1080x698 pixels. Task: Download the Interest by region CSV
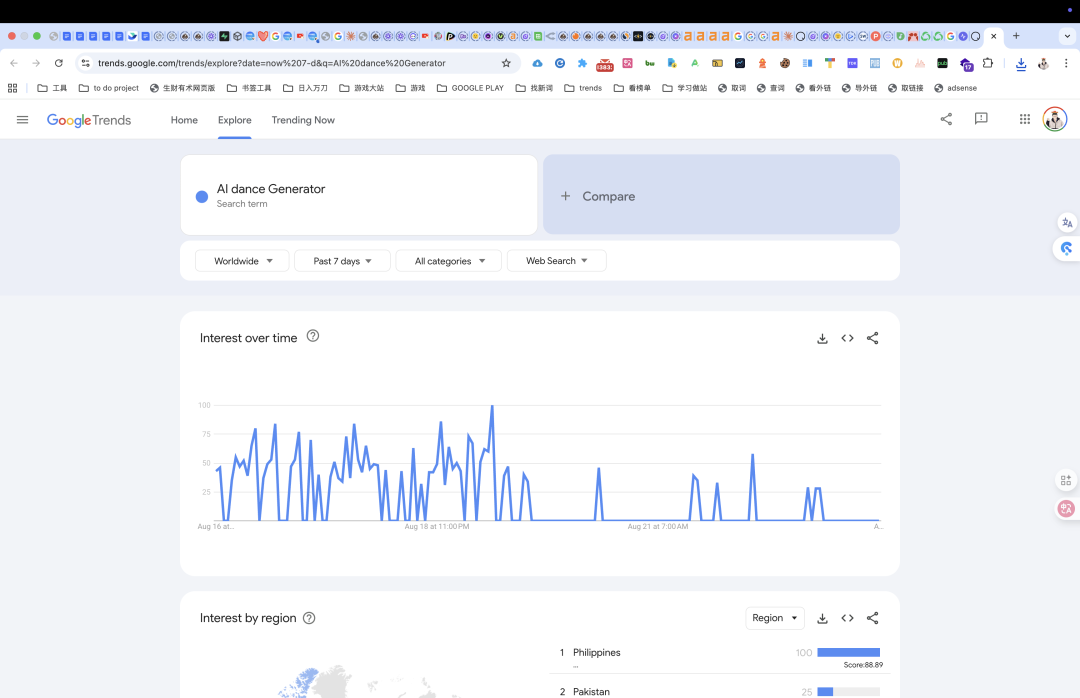822,618
